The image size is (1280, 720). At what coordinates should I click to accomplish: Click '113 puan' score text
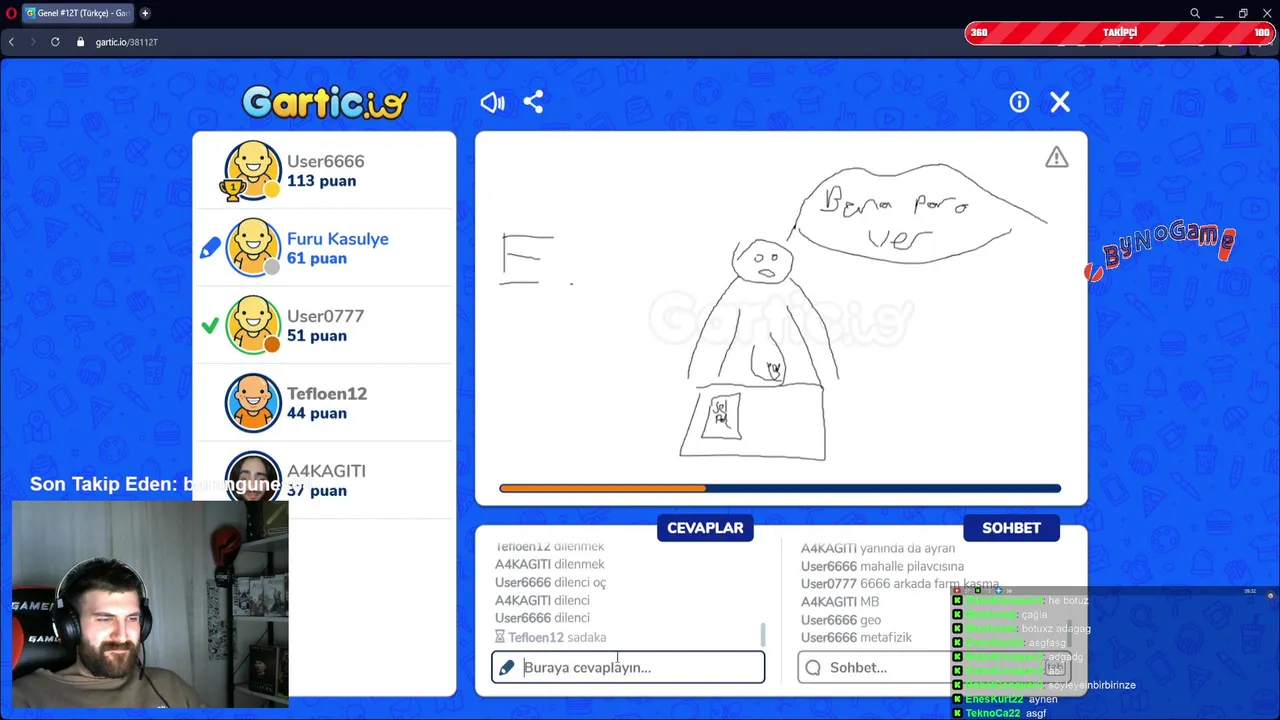pyautogui.click(x=321, y=181)
